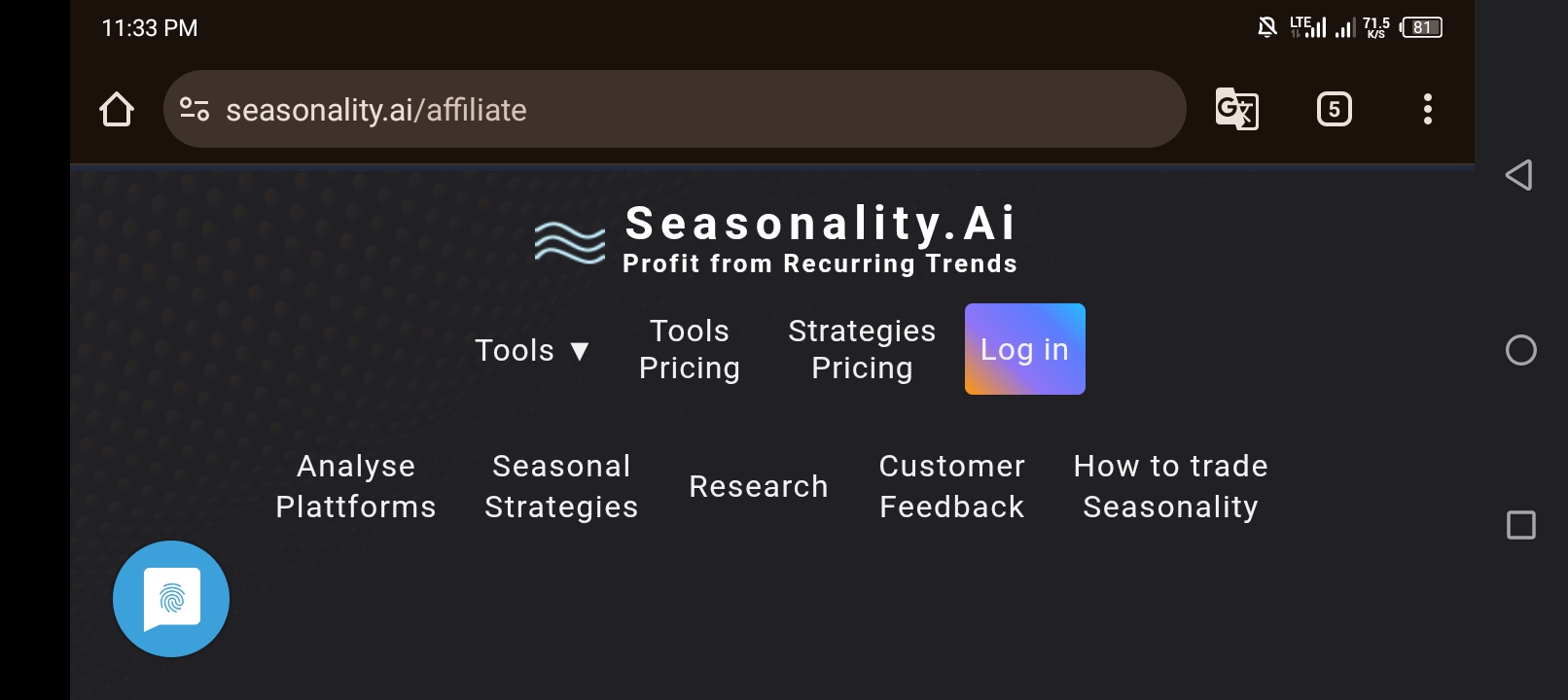Click the Seasonality.Ai wave logo
The width and height of the screenshot is (1568, 700).
coord(570,242)
